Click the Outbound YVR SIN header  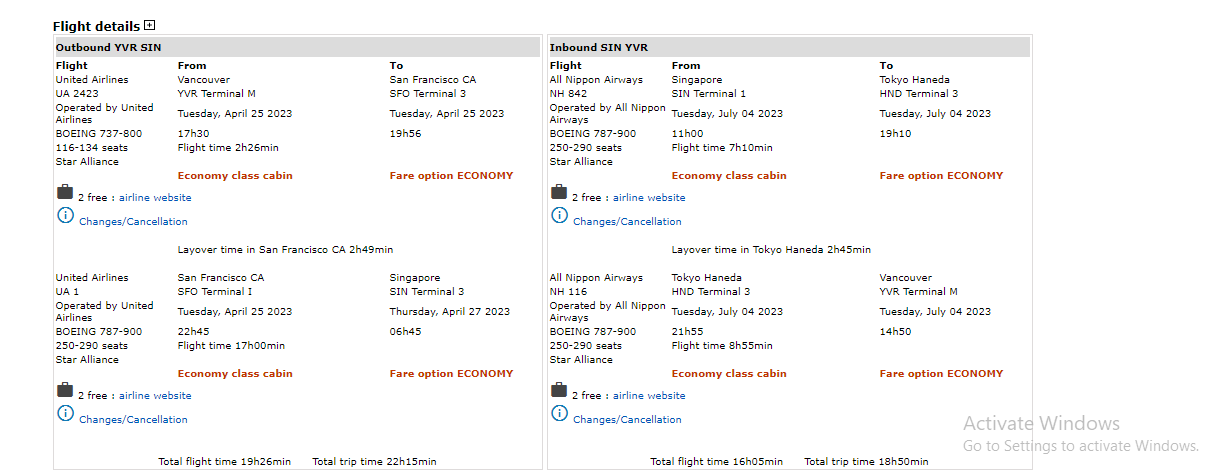[108, 47]
